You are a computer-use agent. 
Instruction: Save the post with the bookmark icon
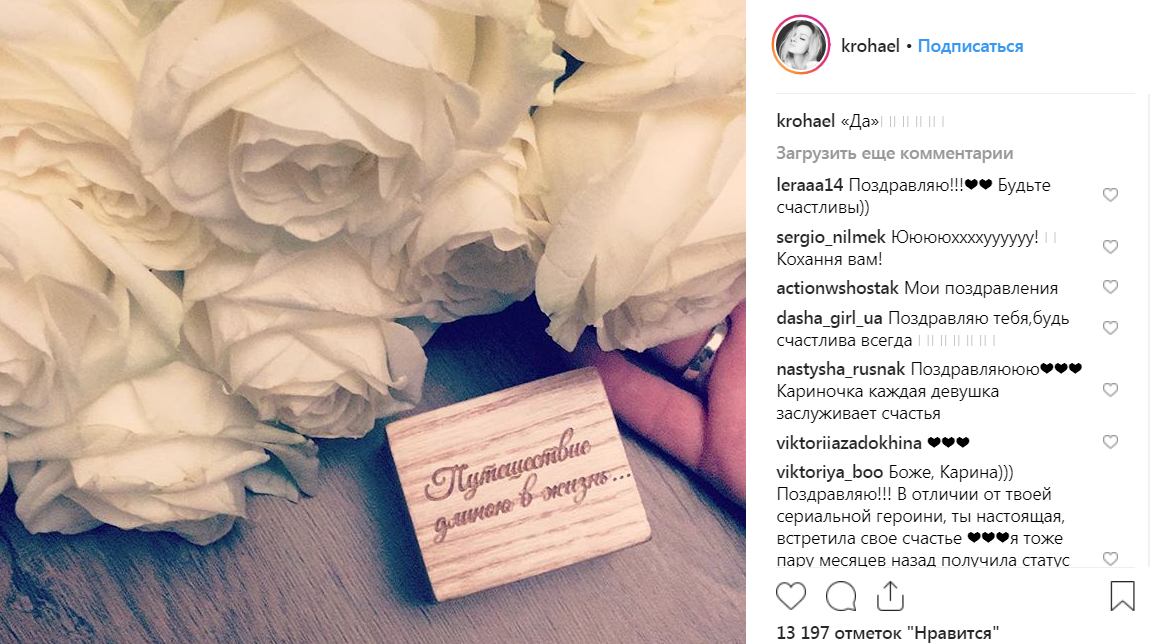click(1122, 596)
